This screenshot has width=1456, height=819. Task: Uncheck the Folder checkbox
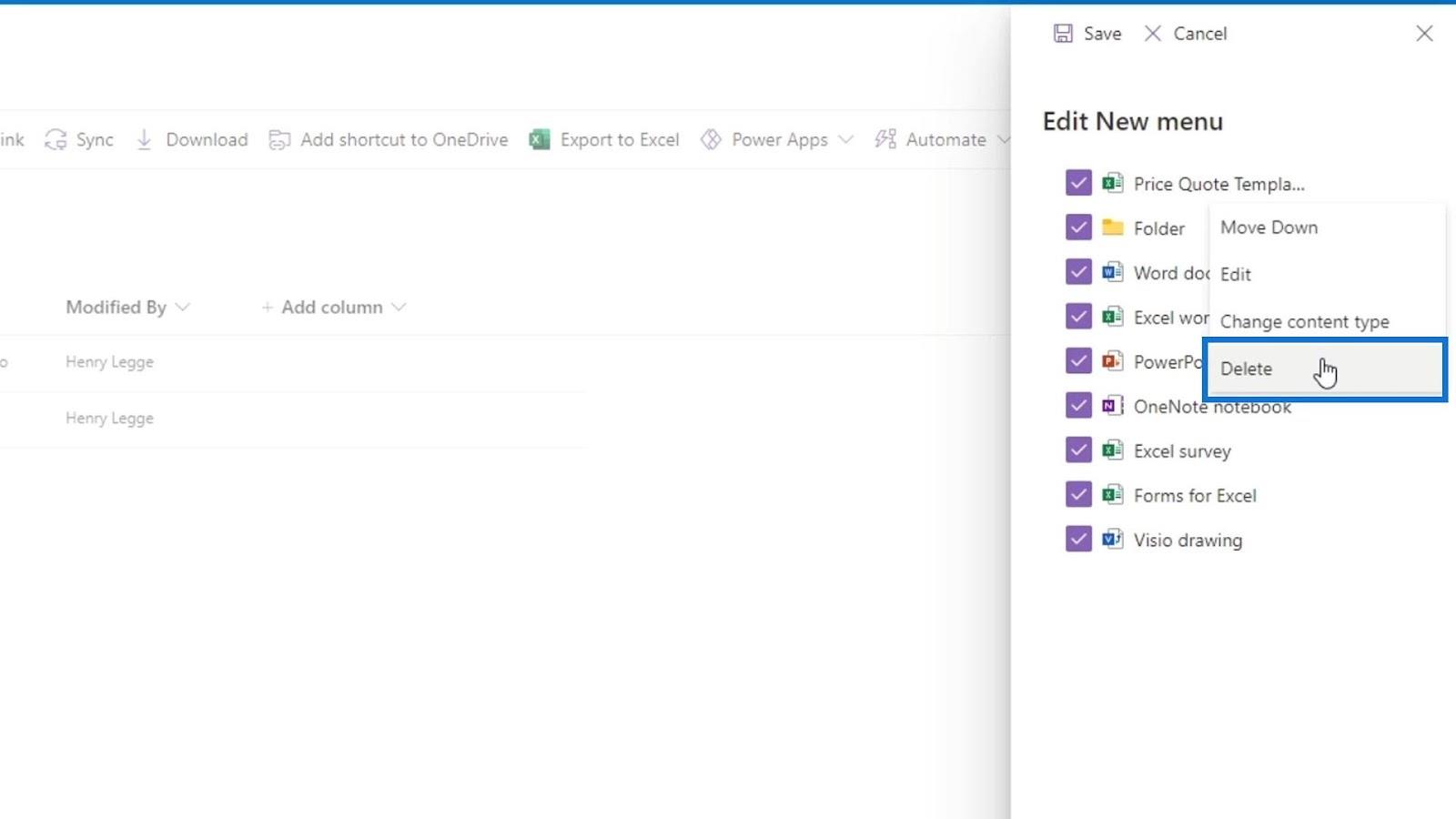[x=1078, y=227]
